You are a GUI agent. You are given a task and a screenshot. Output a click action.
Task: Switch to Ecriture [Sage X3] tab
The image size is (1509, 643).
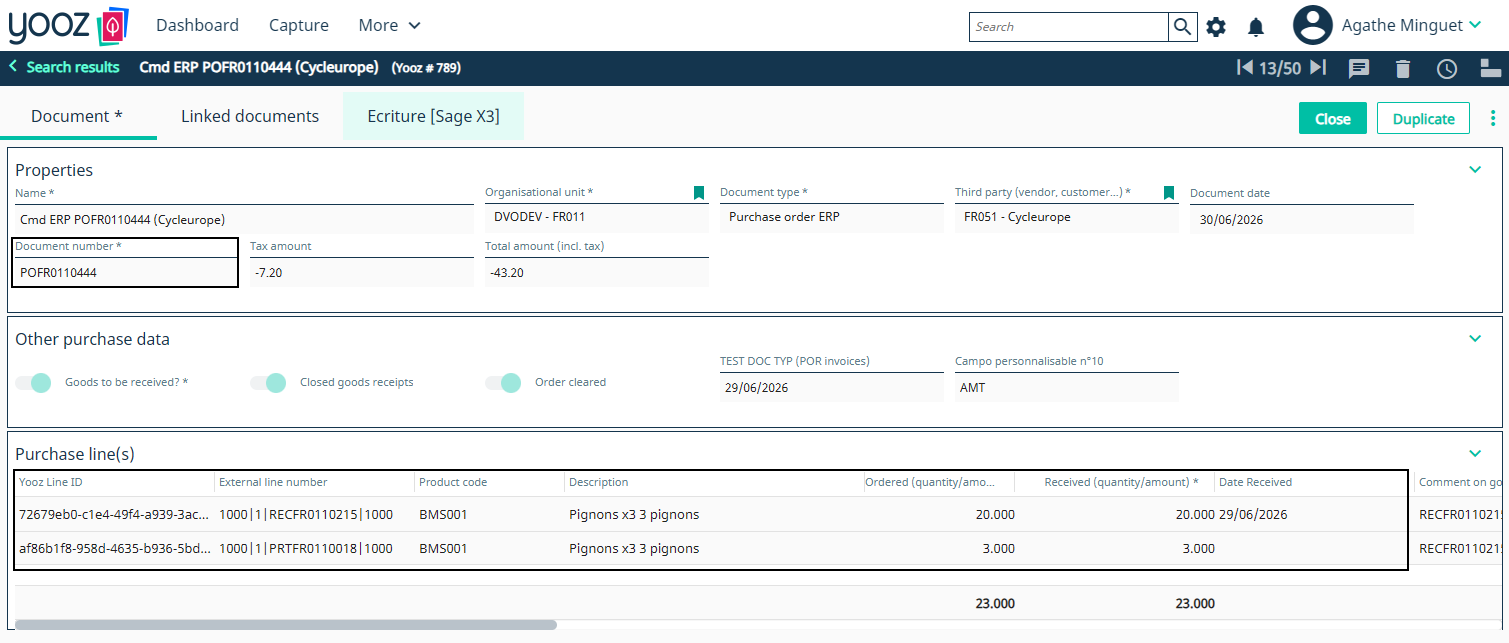pos(433,116)
